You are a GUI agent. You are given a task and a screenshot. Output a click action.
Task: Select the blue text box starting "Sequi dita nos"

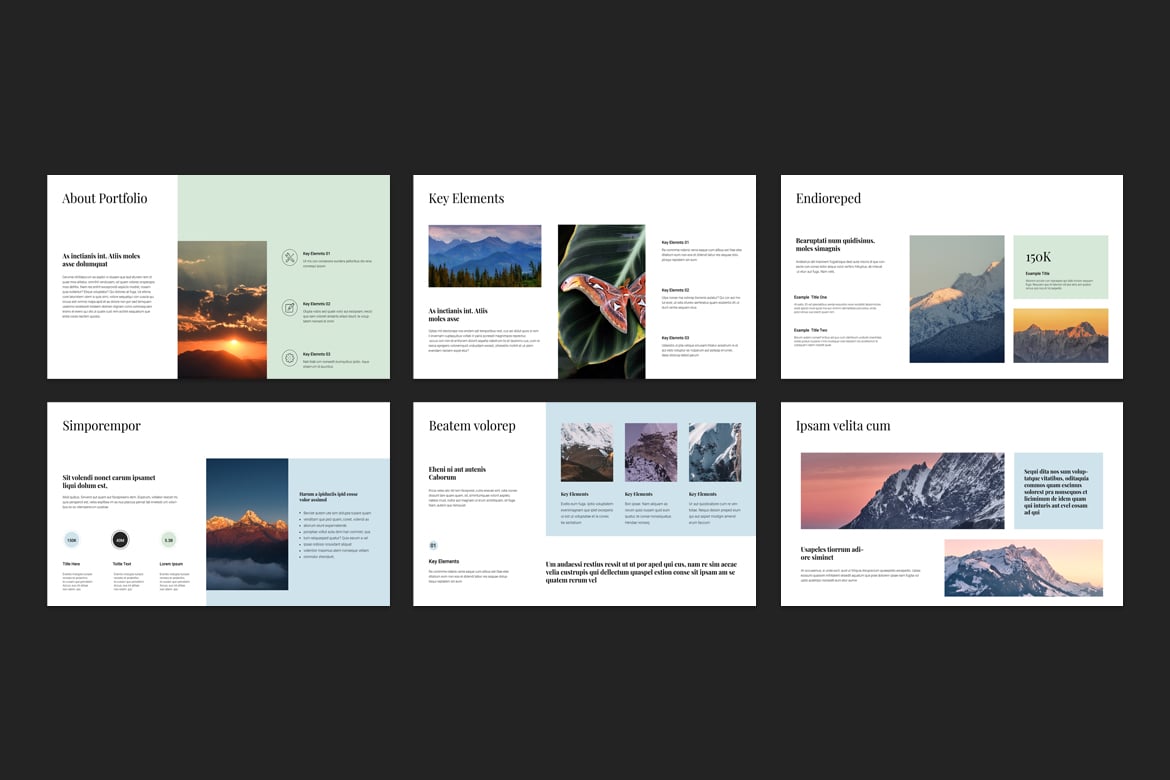tap(1058, 491)
